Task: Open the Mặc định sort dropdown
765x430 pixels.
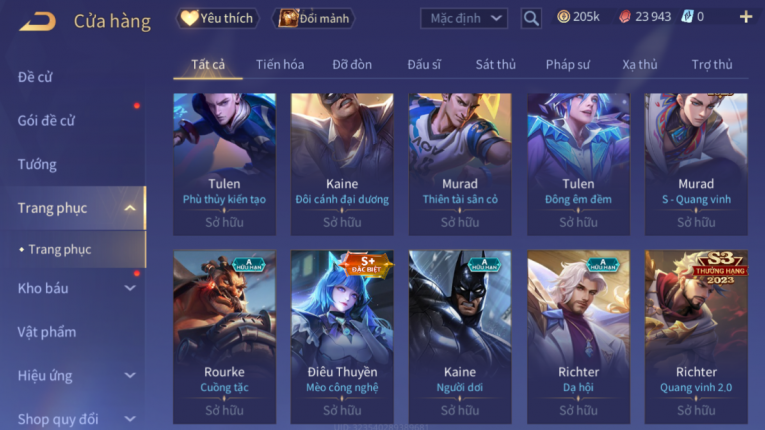Action: (463, 19)
